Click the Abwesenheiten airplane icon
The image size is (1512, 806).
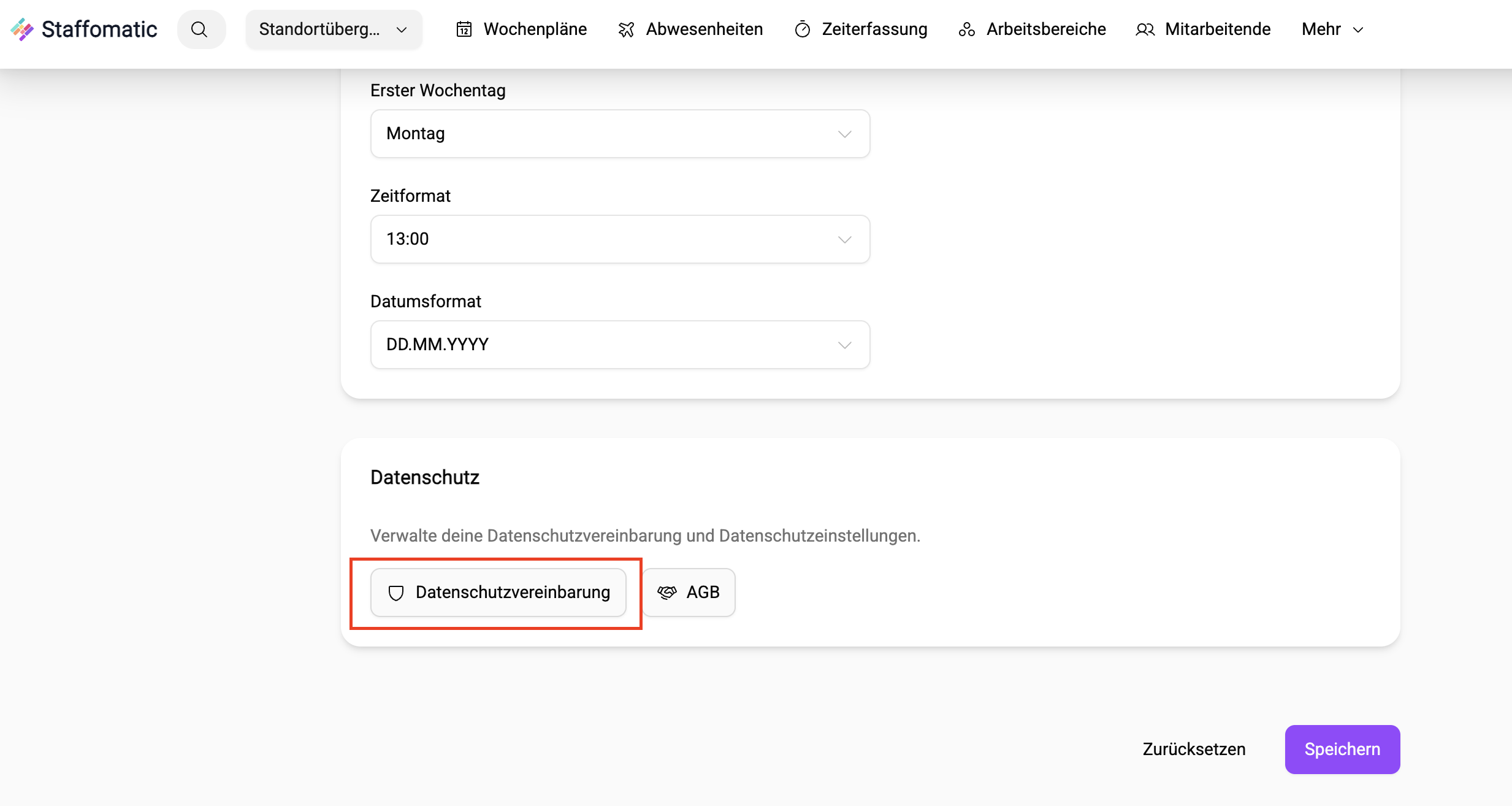tap(626, 29)
